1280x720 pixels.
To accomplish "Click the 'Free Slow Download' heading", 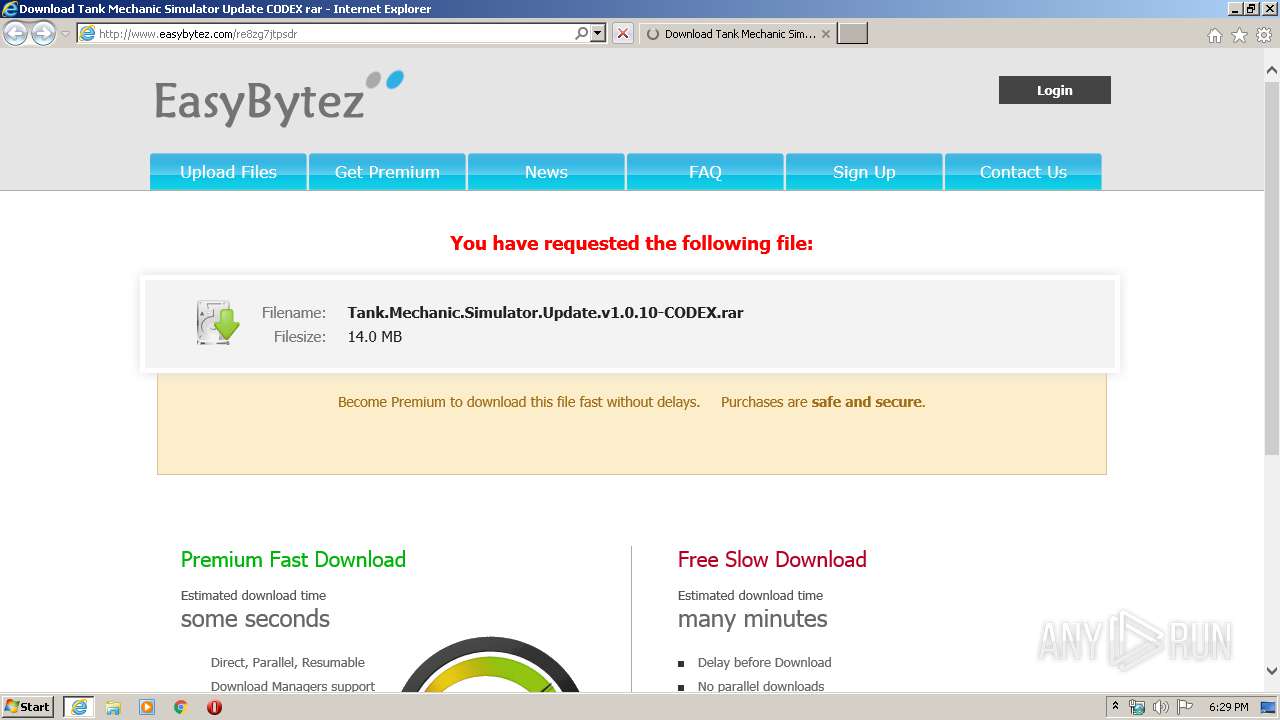I will [772, 560].
